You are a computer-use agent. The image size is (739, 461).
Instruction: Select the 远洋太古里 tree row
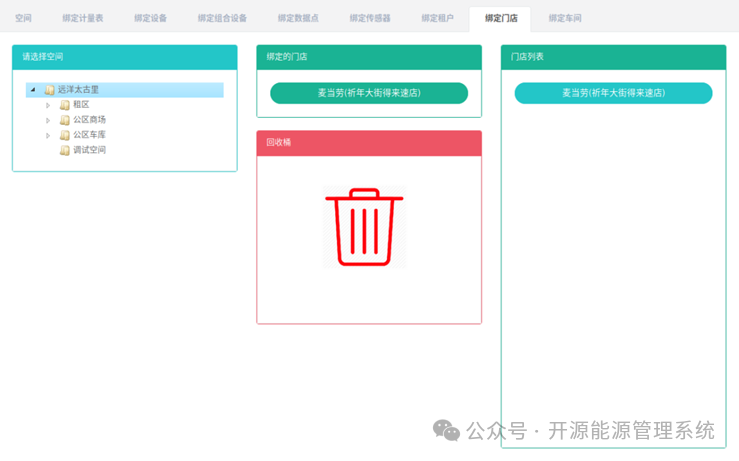[x=124, y=90]
